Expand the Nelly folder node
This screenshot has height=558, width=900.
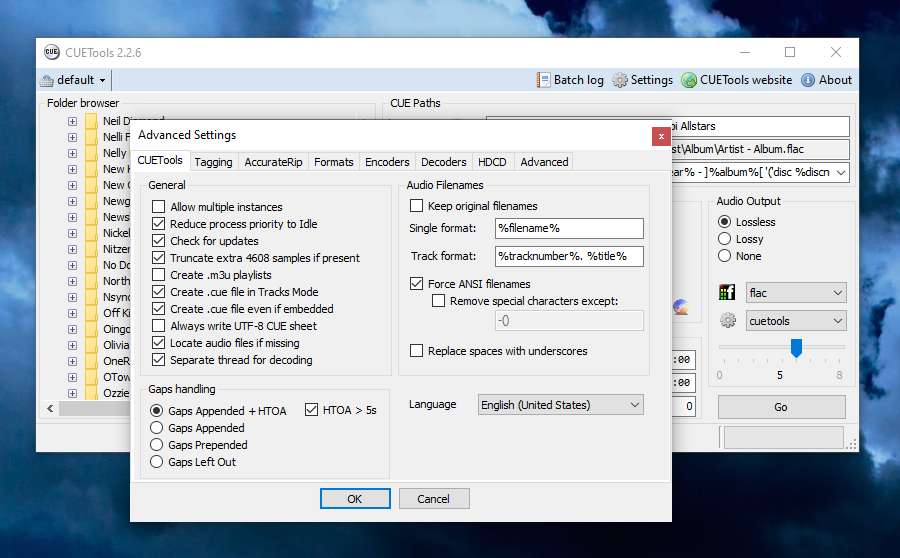pyautogui.click(x=72, y=153)
